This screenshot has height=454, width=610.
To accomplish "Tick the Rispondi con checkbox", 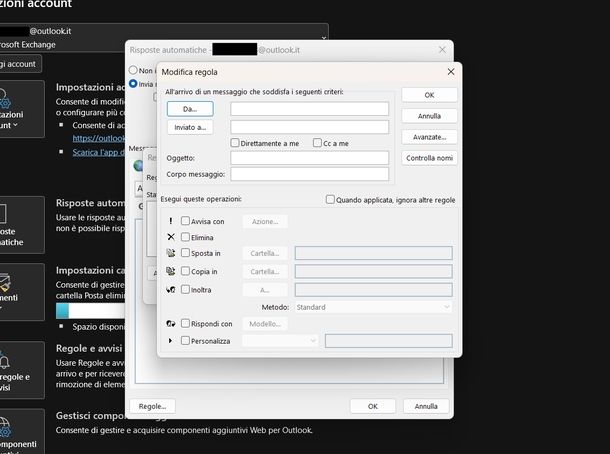I will pos(185,323).
